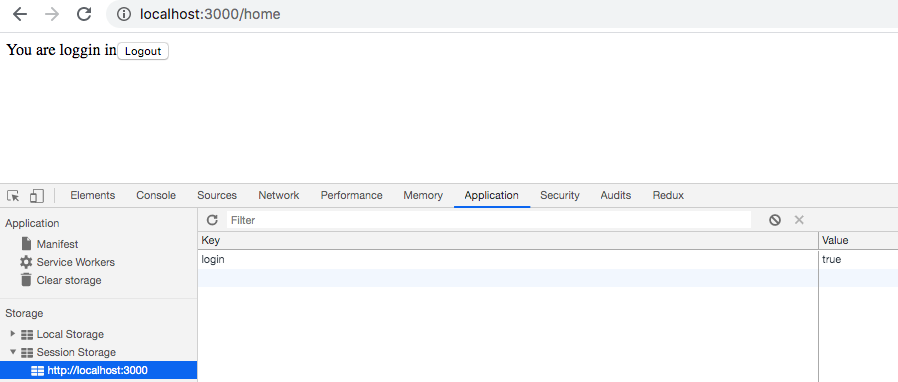Viewport: 898px width, 382px height.
Task: Click the Application section heading
Action: pos(32,223)
